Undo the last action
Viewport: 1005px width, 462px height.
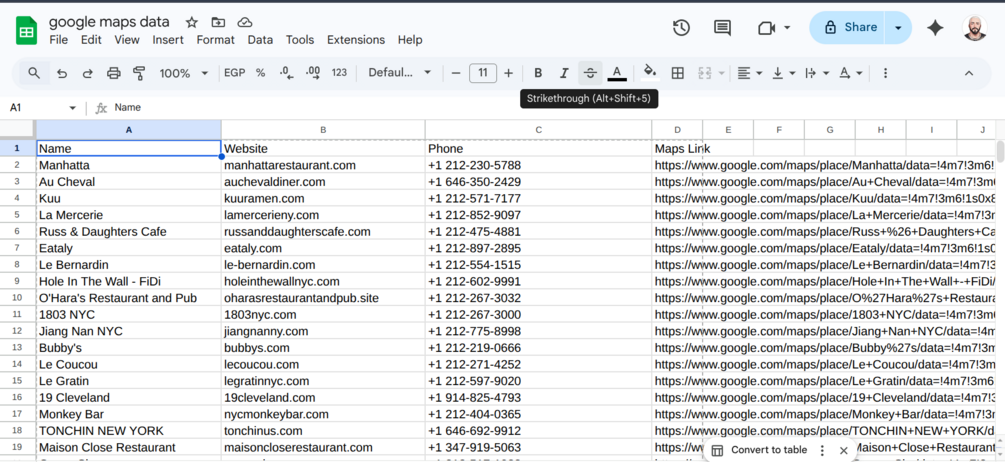coord(62,73)
